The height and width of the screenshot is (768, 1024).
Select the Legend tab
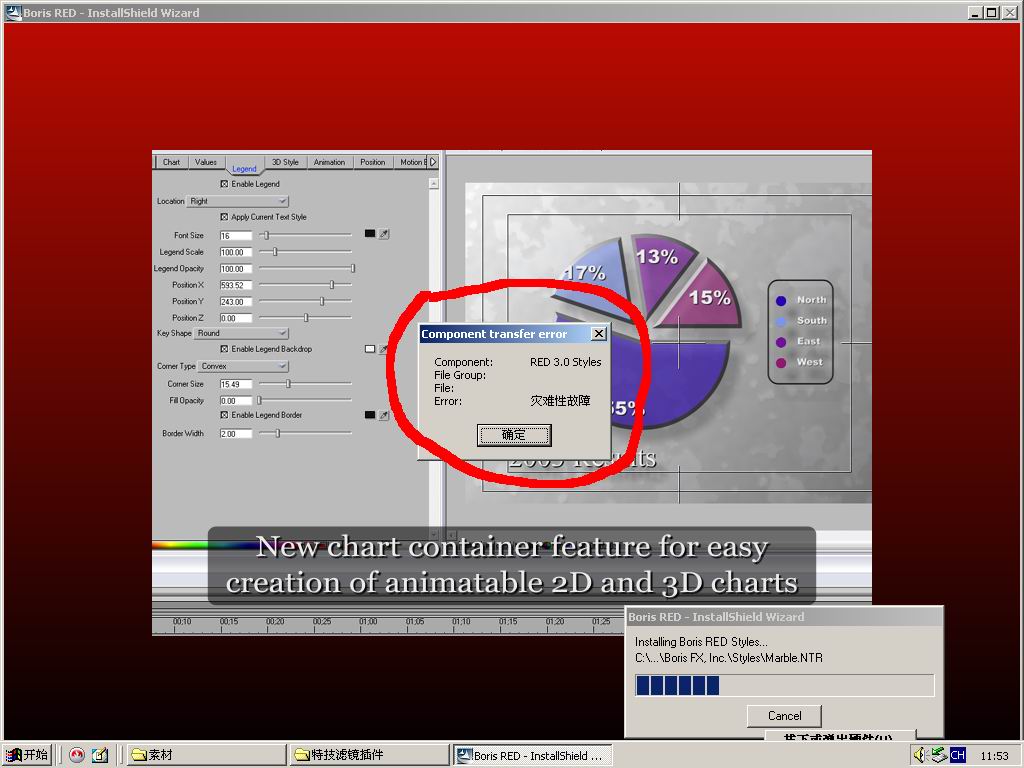click(x=244, y=168)
